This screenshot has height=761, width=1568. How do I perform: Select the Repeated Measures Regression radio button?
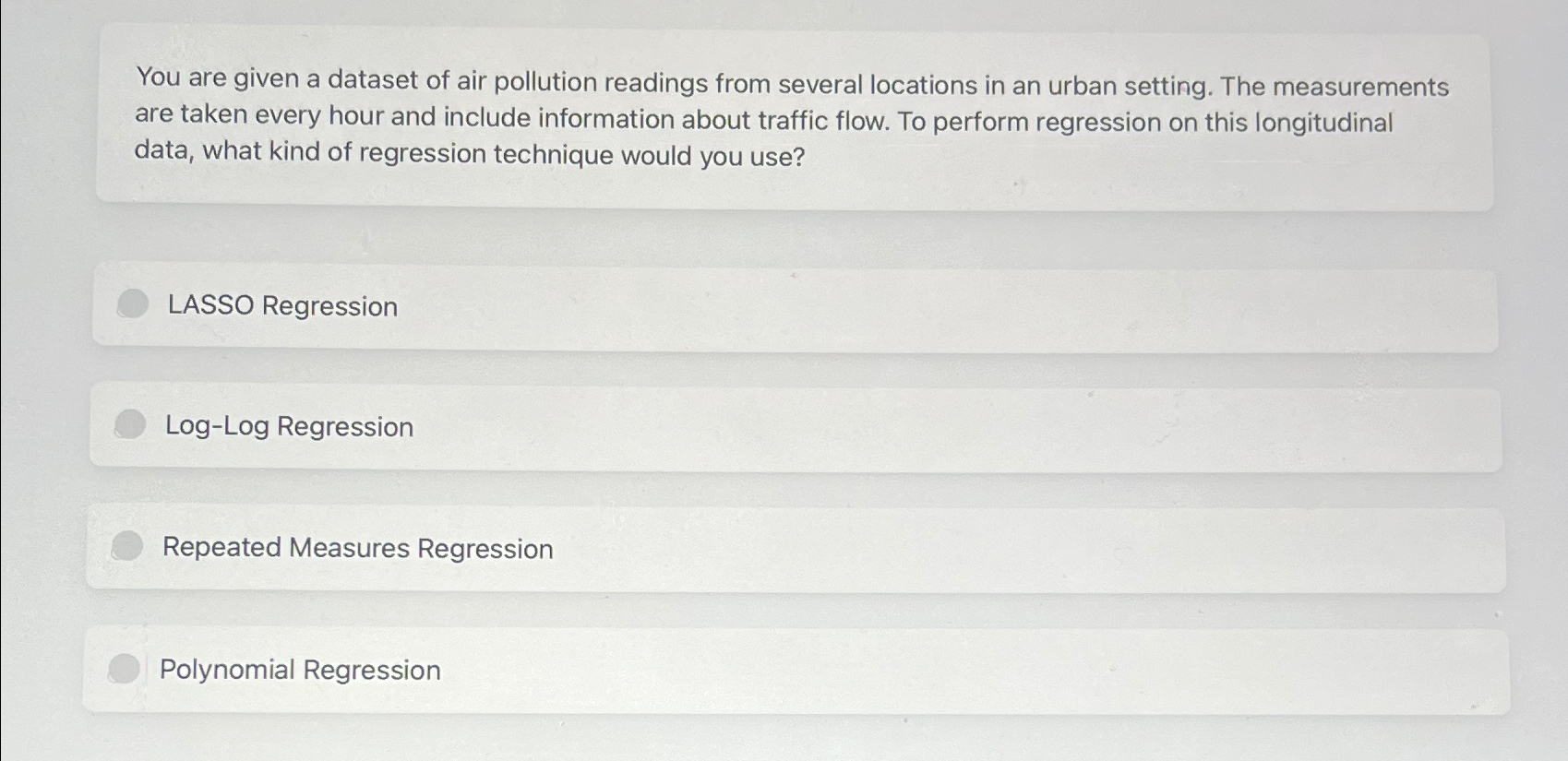(126, 546)
